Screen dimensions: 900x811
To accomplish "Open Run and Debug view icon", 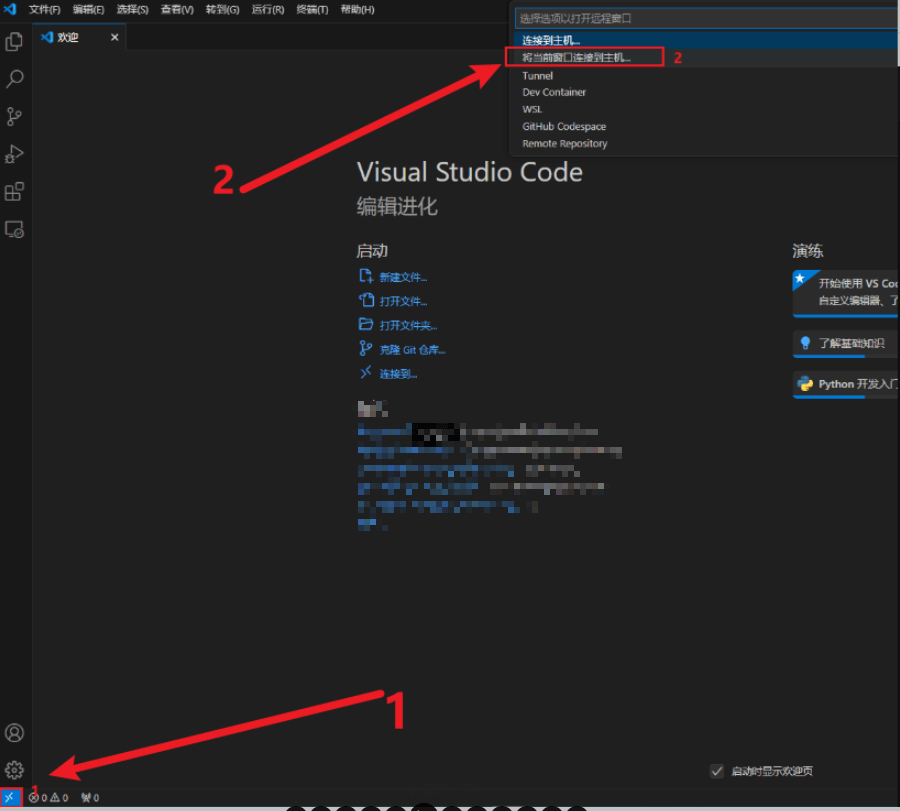I will pos(15,154).
